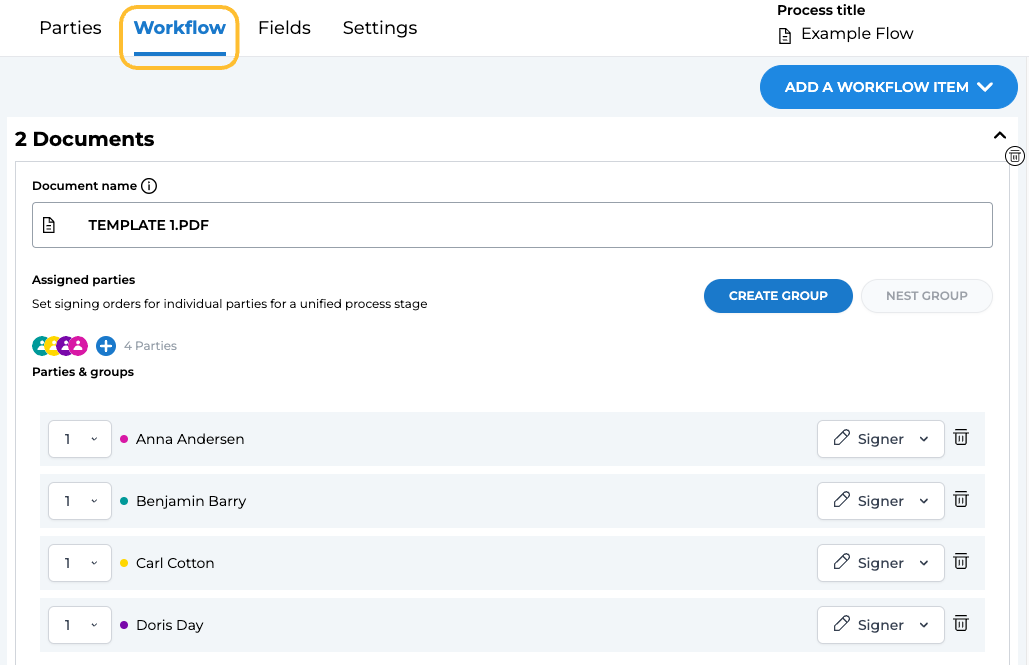Click the Template 1.PDF document name field
This screenshot has width=1029, height=665.
(512, 225)
